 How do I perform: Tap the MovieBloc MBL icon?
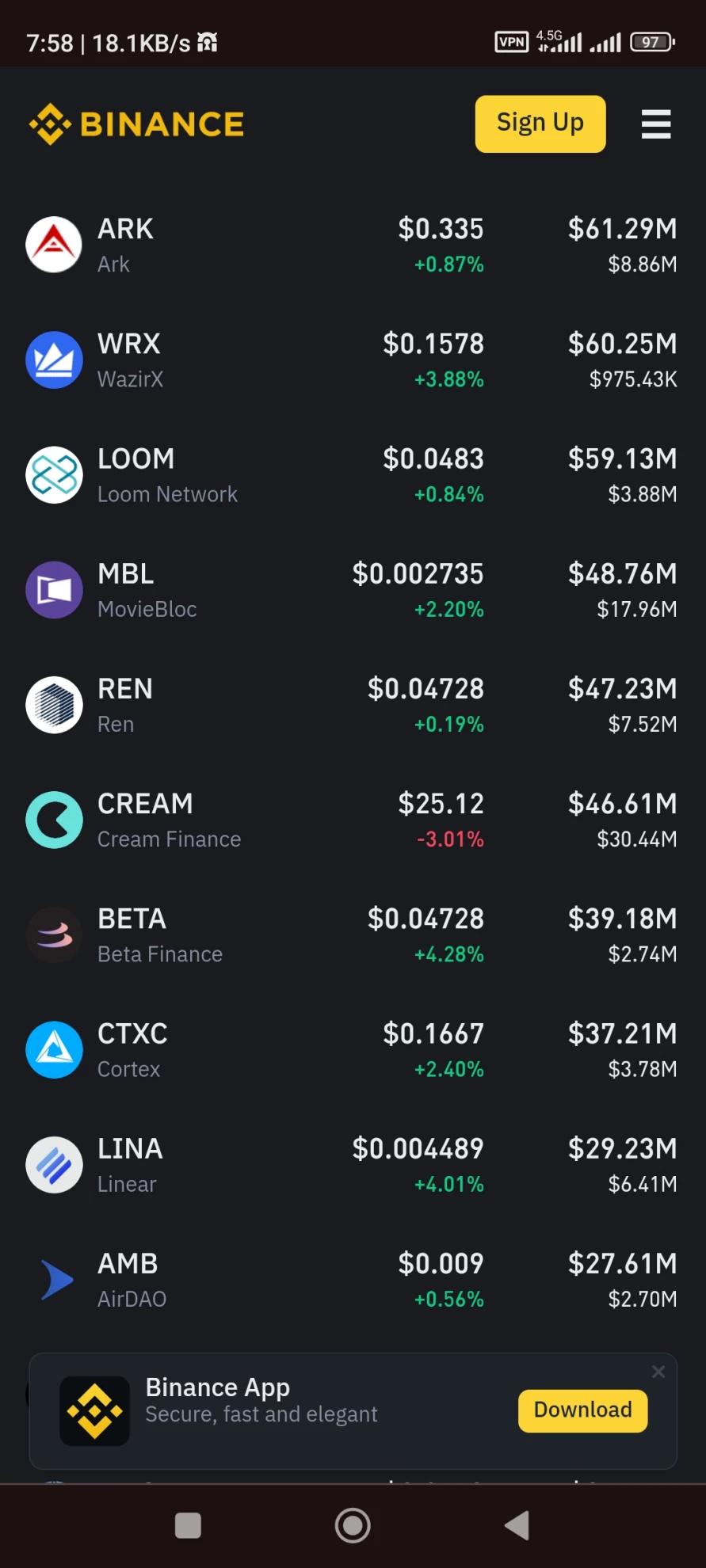[54, 590]
